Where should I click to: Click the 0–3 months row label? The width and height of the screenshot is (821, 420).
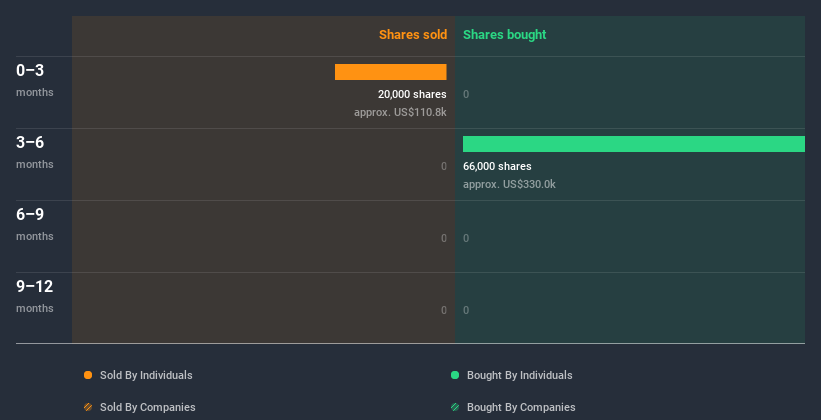tap(35, 80)
